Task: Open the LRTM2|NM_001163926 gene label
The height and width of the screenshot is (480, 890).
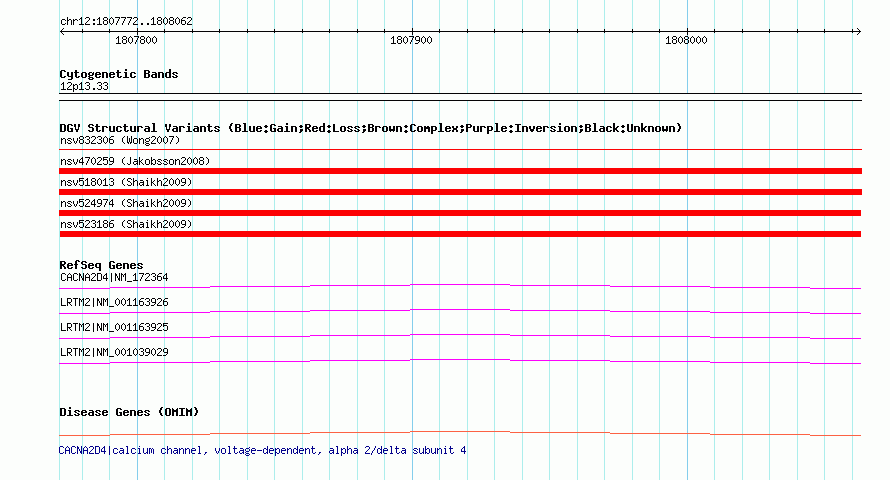Action: [x=114, y=302]
